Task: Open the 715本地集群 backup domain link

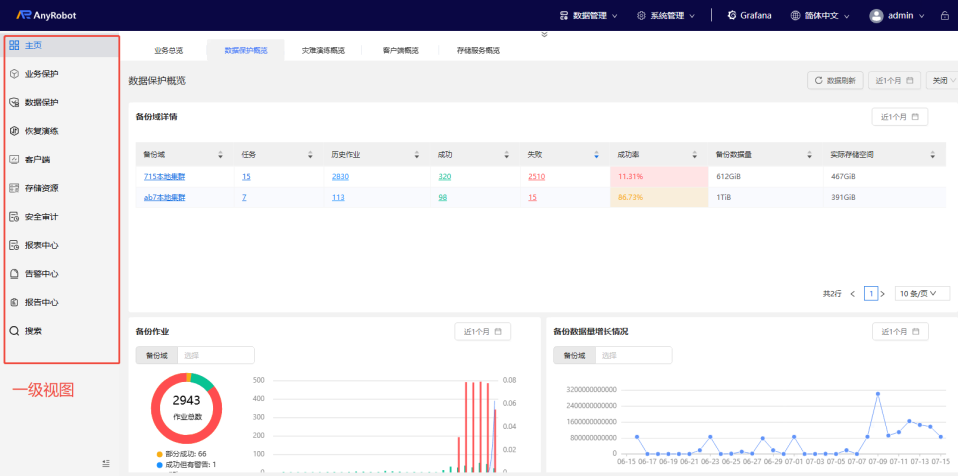Action: pyautogui.click(x=164, y=177)
